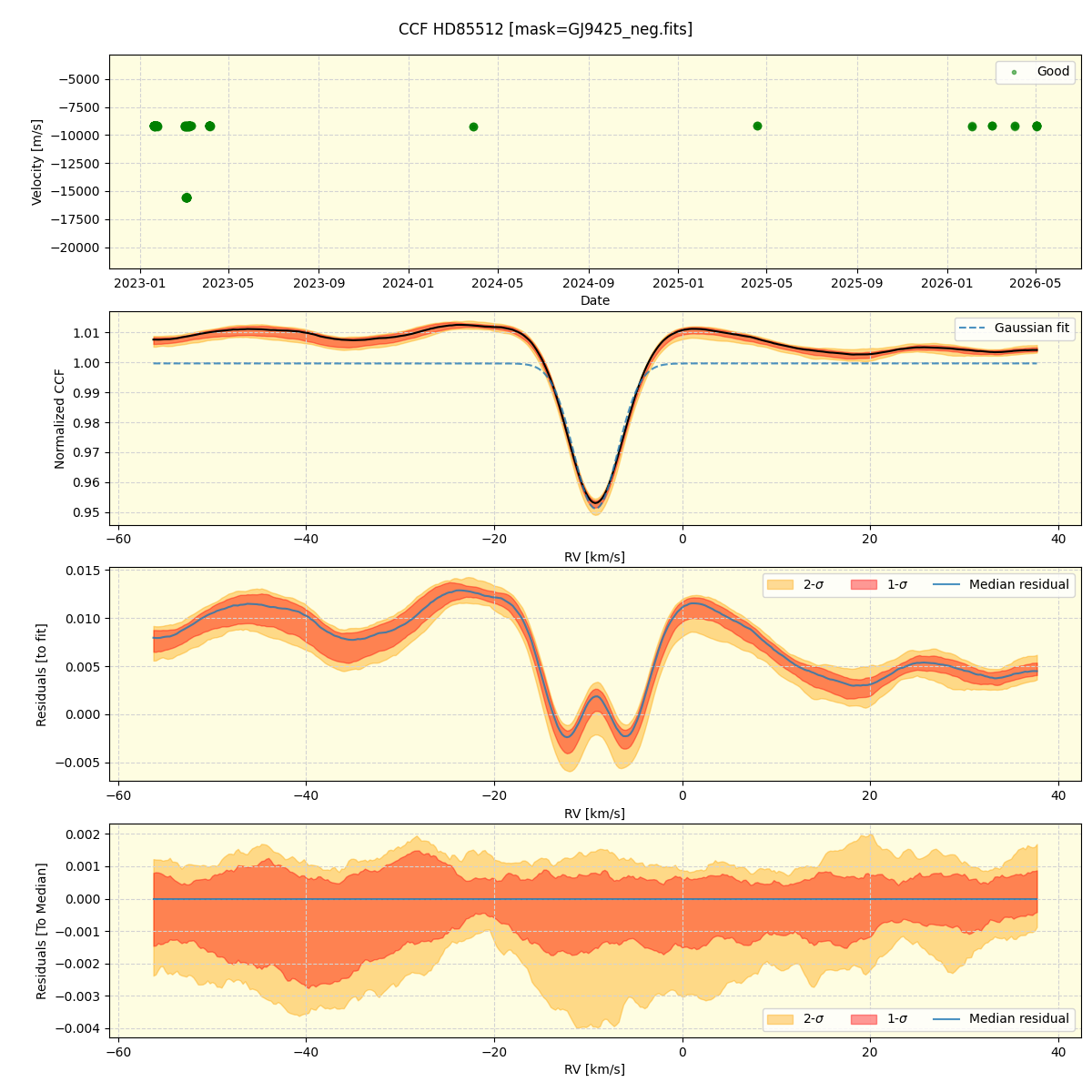Click 'Median residual' label in Residuals-to-fit legend

[x=1019, y=585]
